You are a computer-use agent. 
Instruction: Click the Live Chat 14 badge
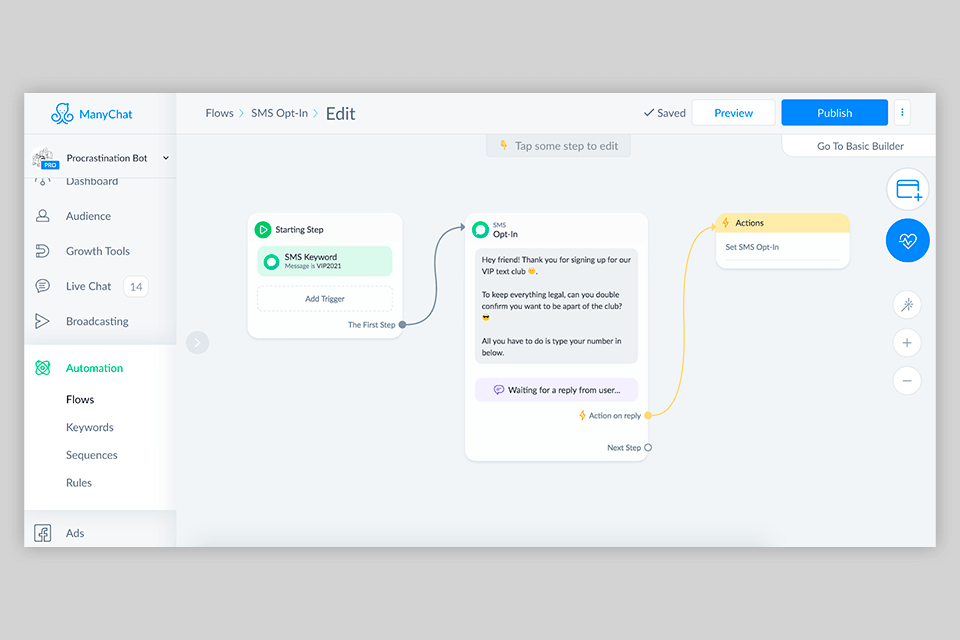pyautogui.click(x=136, y=287)
